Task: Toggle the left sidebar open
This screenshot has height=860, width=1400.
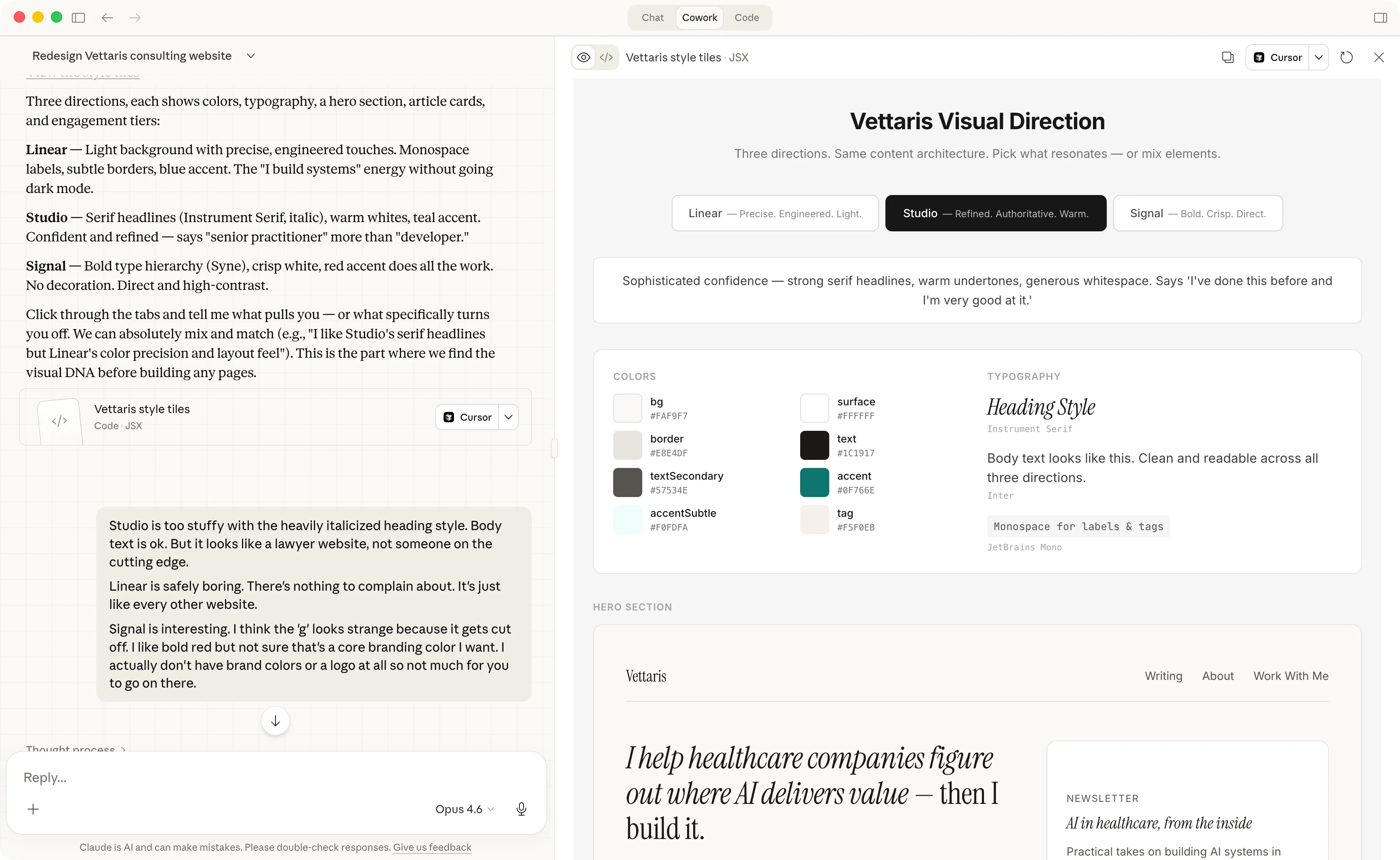Action: click(x=78, y=18)
